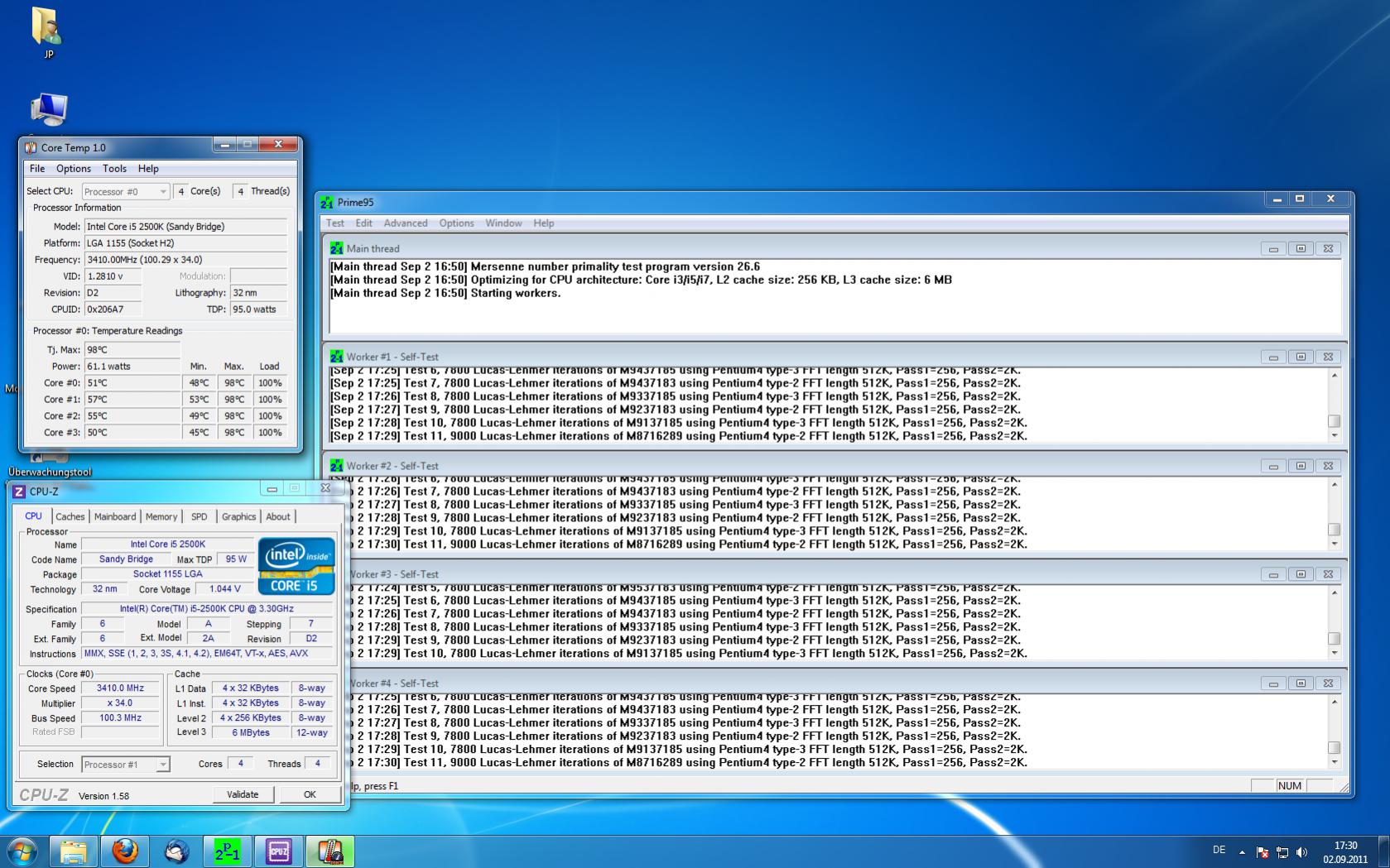Open the Selection processor dropdown in CPU-Z

(126, 765)
